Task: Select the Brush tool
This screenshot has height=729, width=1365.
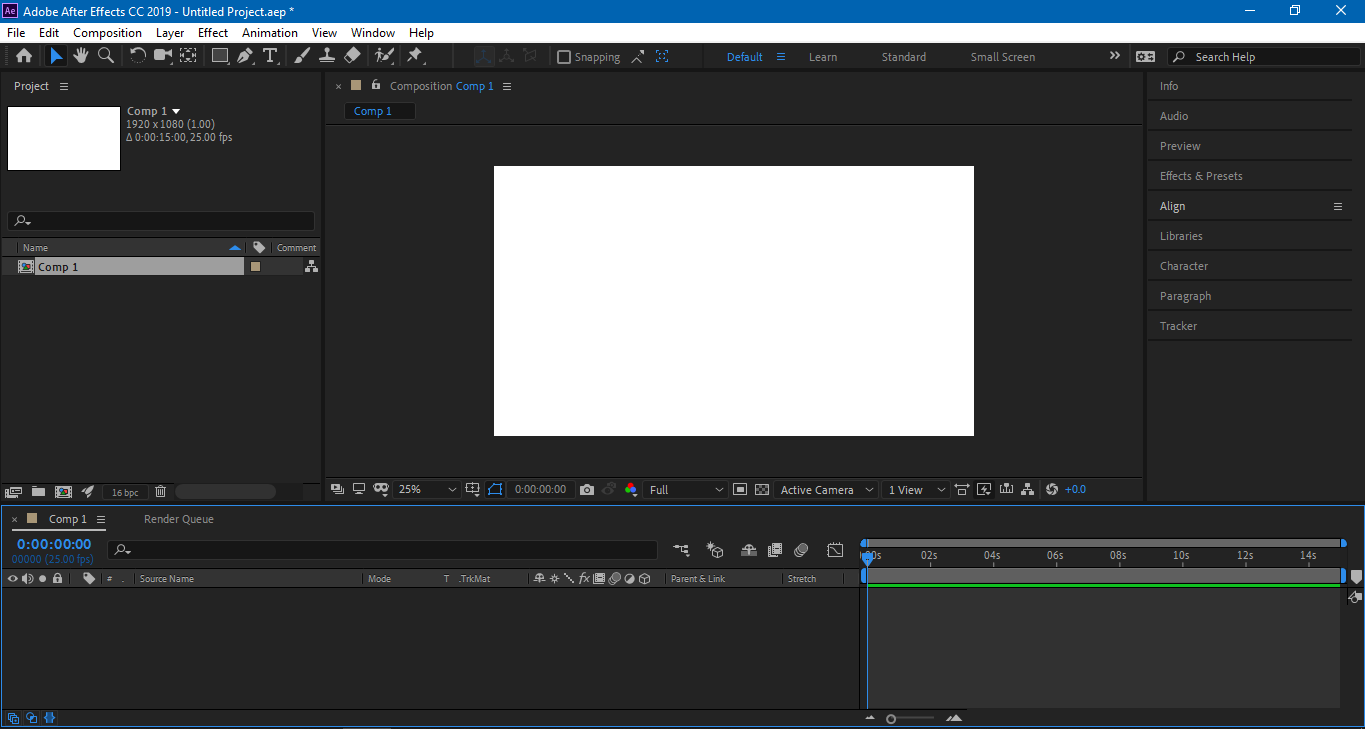Action: [302, 56]
